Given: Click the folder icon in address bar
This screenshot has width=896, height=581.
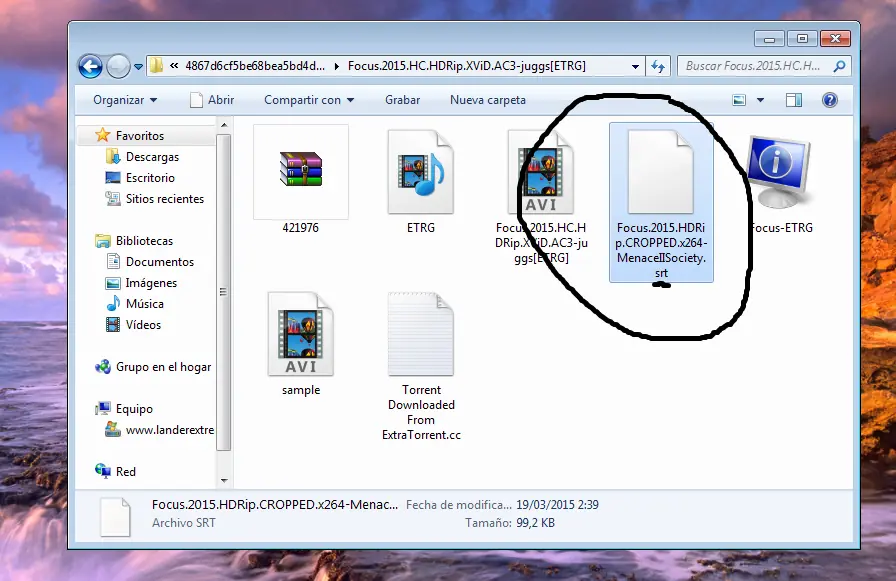Looking at the screenshot, I should pyautogui.click(x=156, y=66).
